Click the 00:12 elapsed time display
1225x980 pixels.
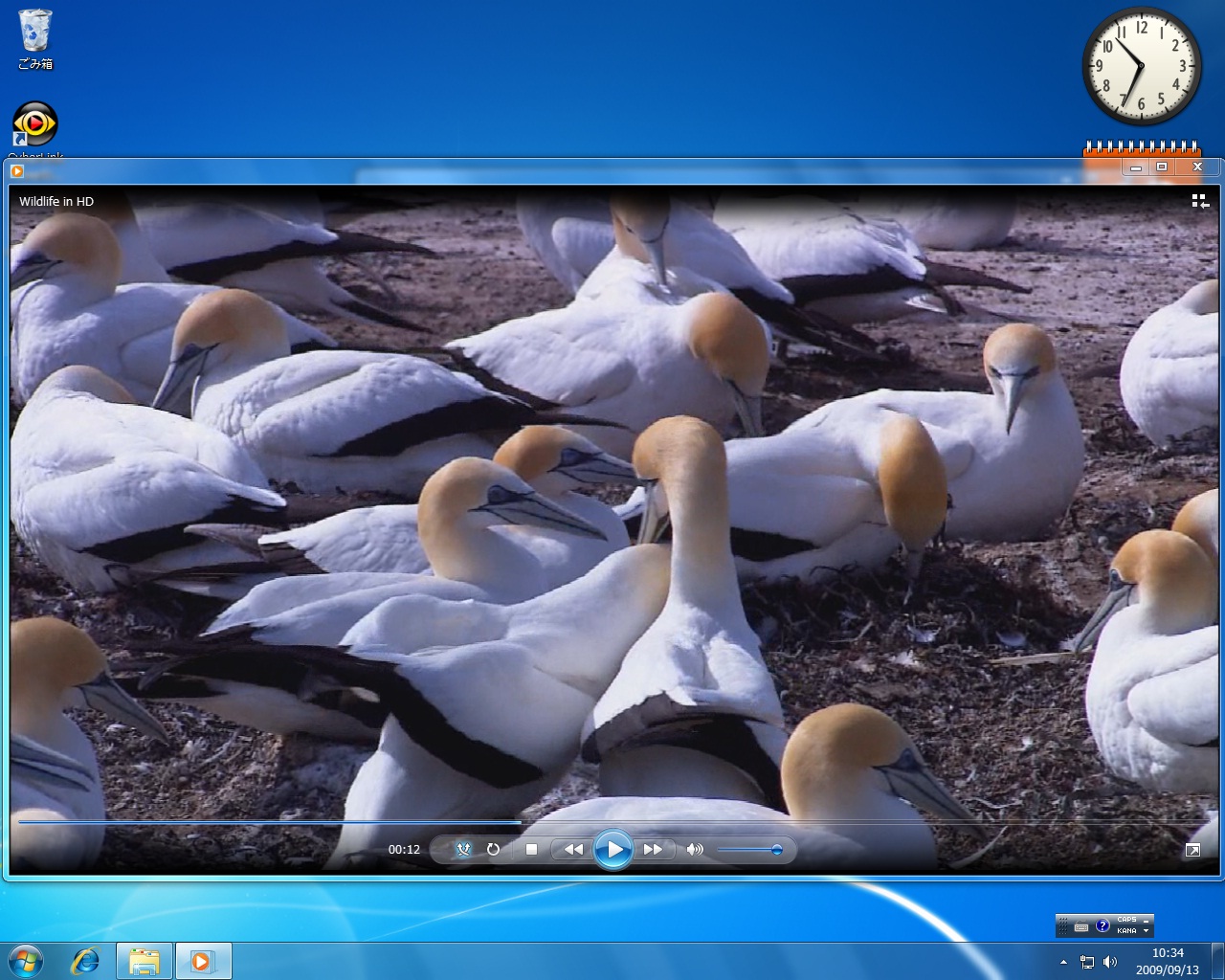pos(404,849)
